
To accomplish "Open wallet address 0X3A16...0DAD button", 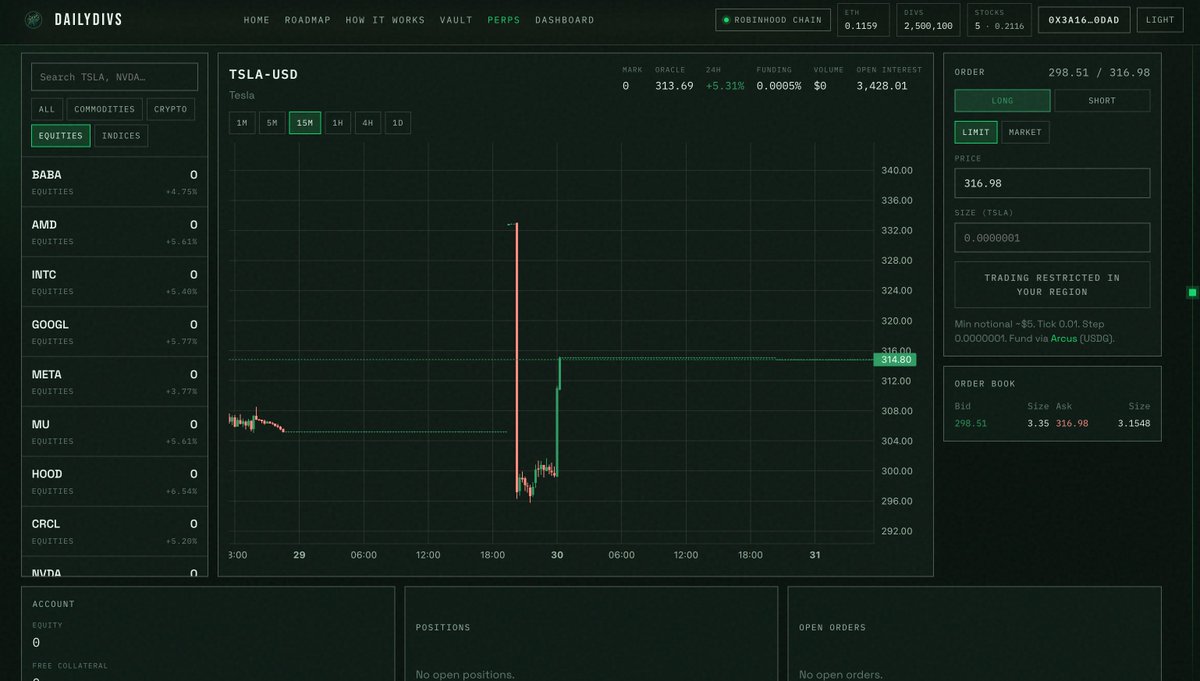I will coord(1084,19).
